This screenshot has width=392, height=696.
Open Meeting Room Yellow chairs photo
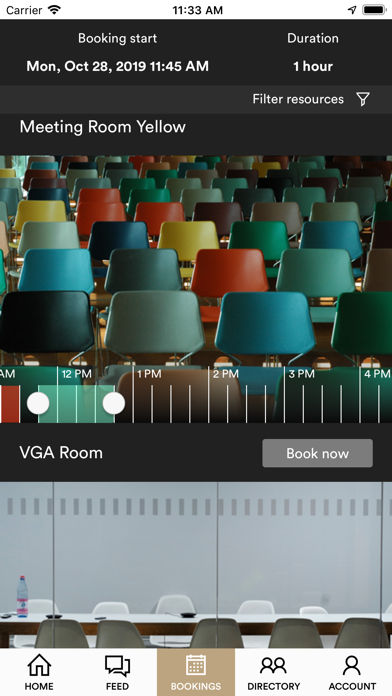point(196,261)
